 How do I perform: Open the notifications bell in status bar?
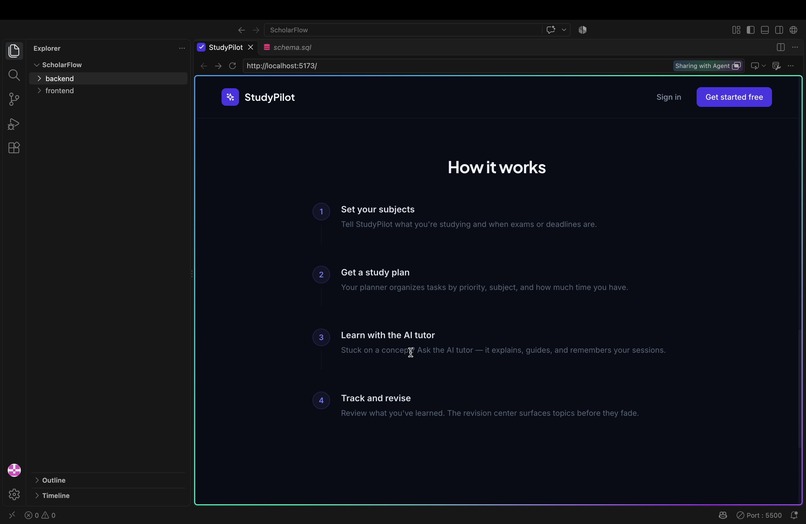pos(794,515)
